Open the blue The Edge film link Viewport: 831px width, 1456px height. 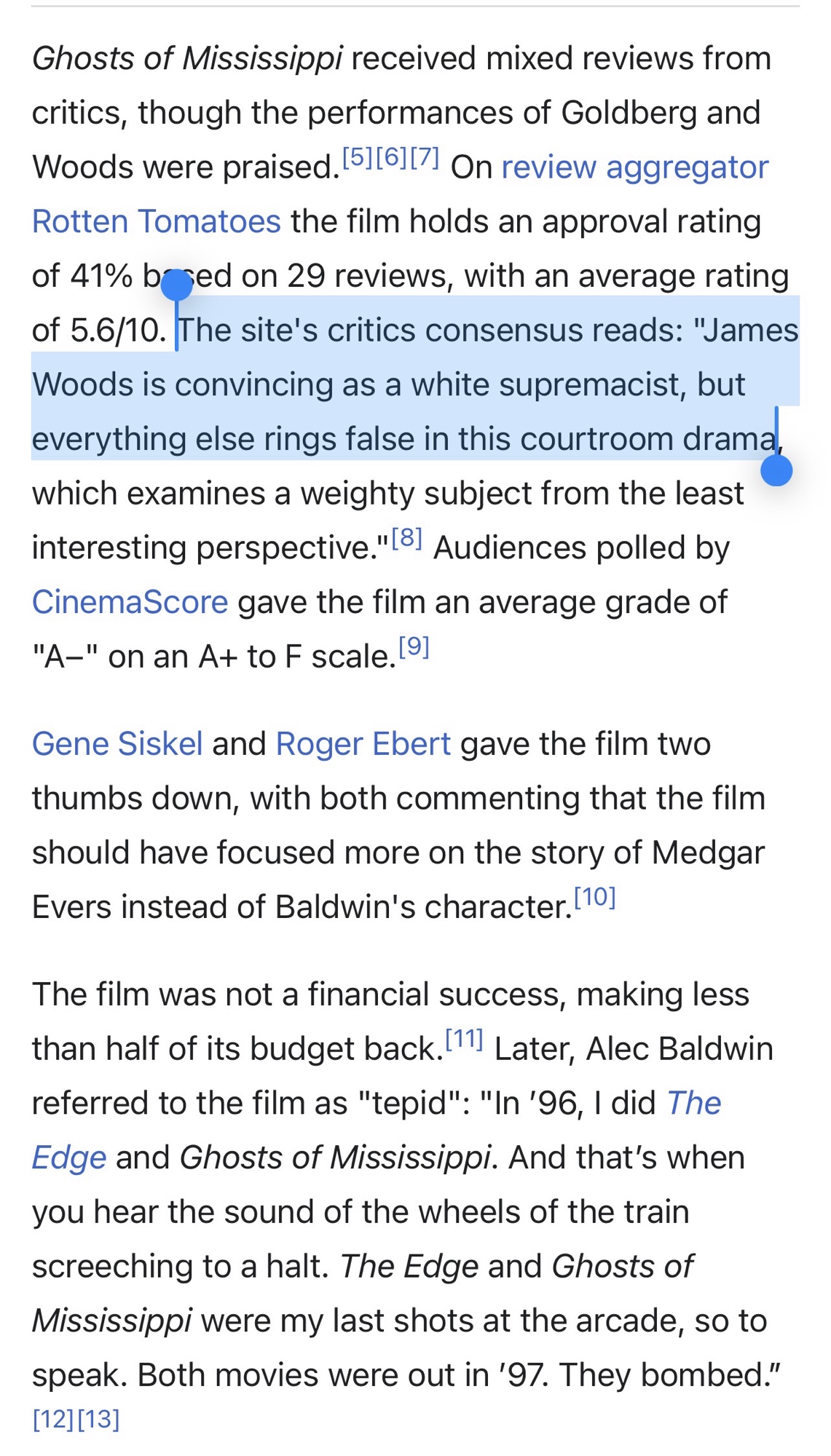pyautogui.click(x=693, y=1104)
